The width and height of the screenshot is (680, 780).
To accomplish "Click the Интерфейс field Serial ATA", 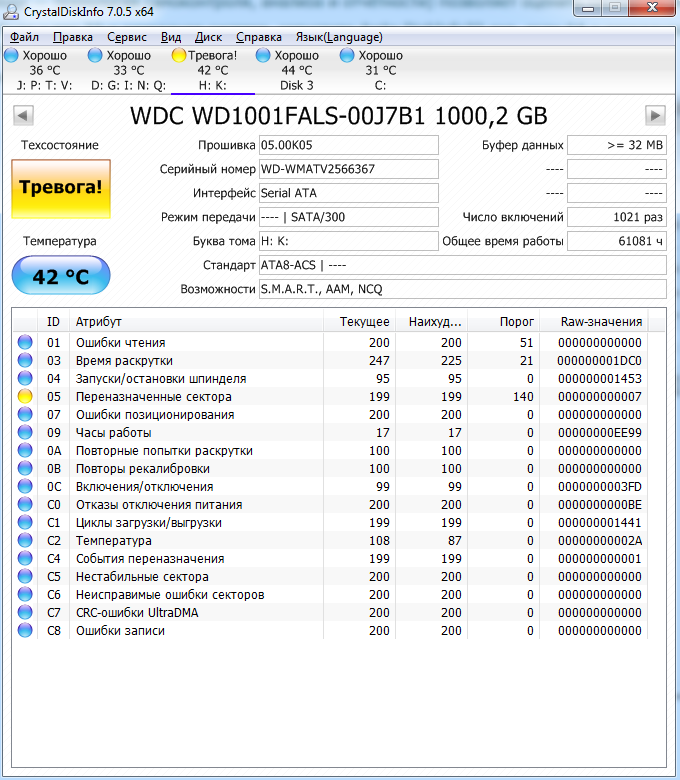I will [349, 193].
